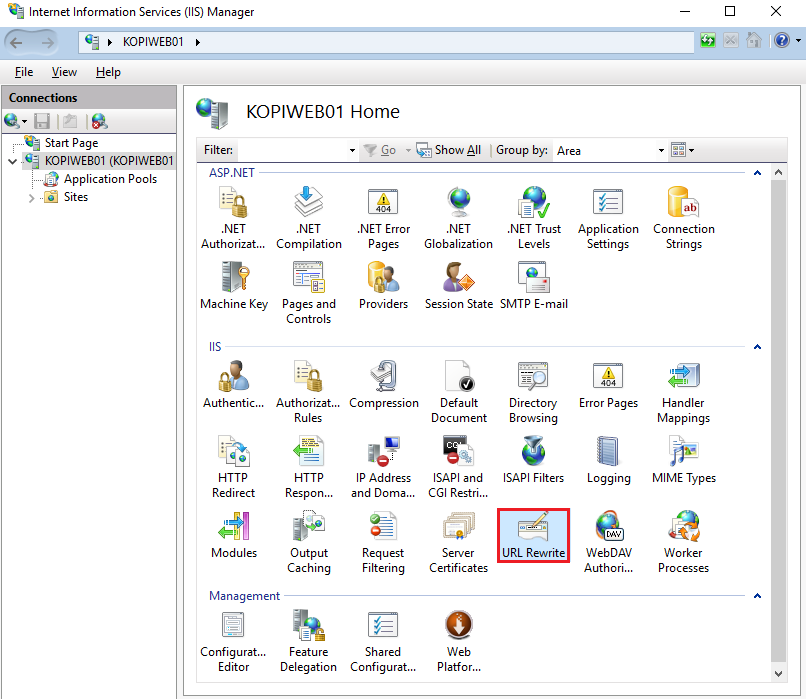Open the Modules feature

click(x=234, y=535)
